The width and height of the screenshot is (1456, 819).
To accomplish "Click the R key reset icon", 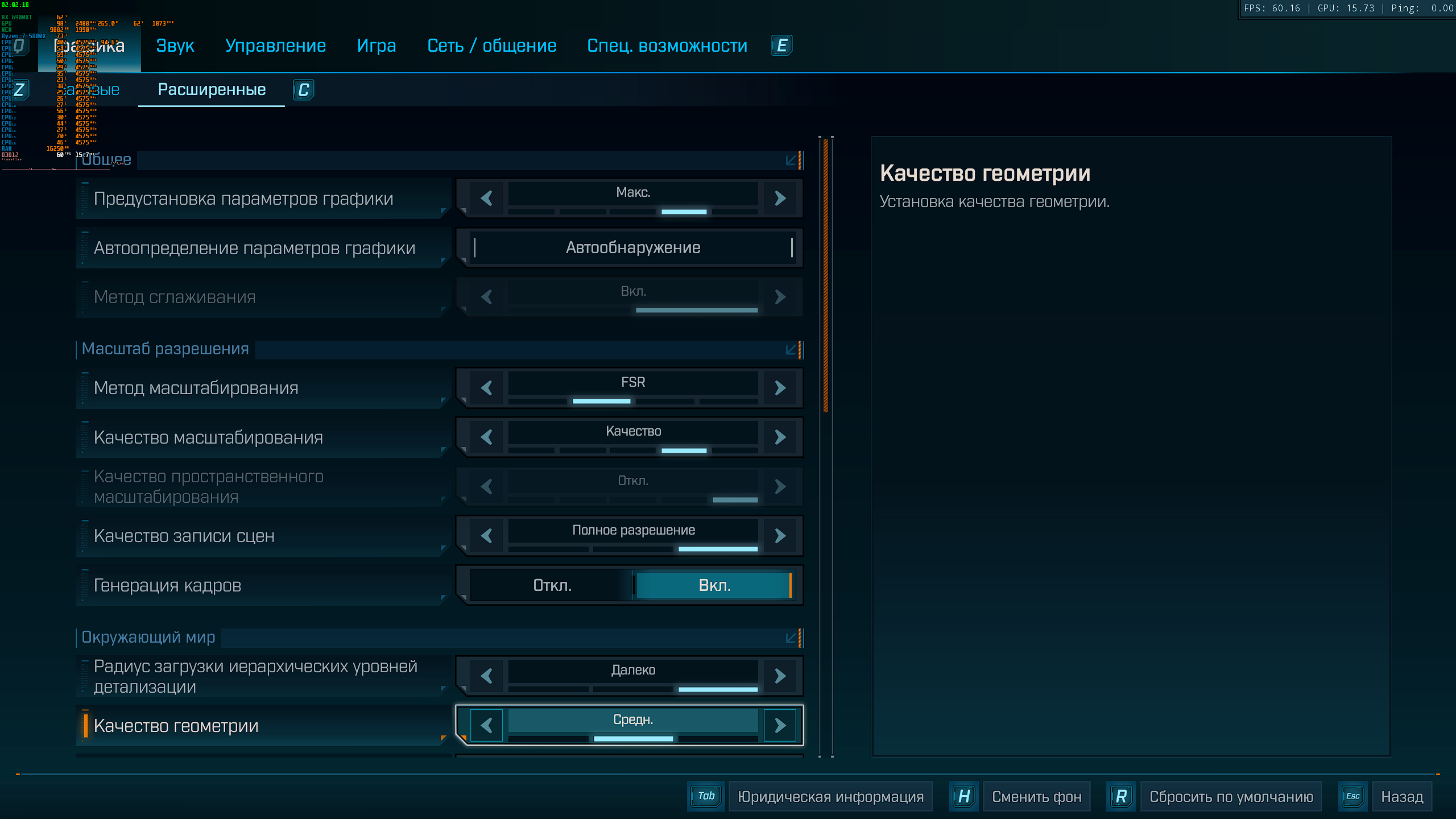I will (x=1121, y=796).
